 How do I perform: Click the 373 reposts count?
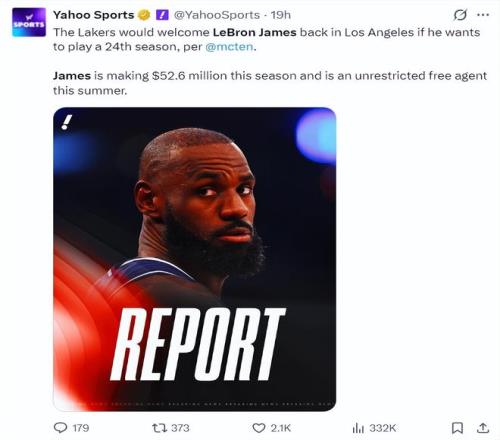pos(180,428)
